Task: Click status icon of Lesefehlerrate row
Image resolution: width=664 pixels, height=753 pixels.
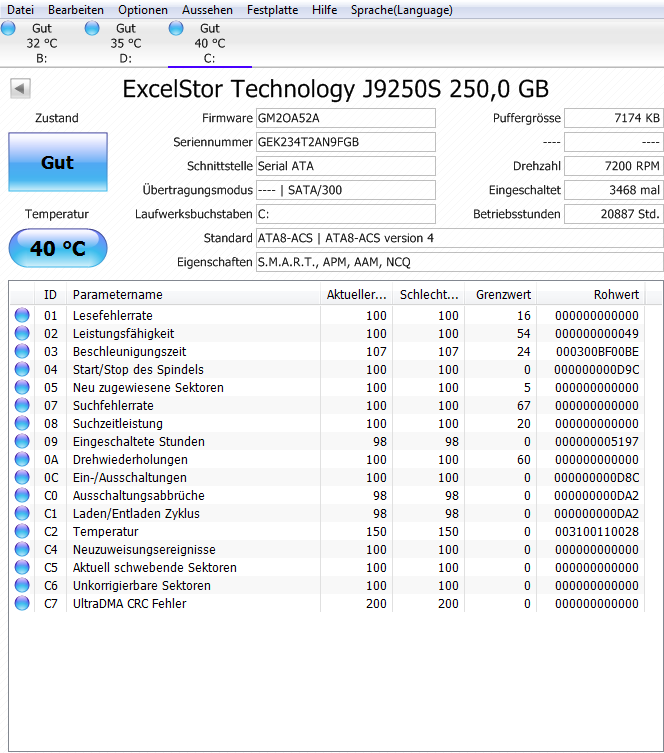Action: pos(22,315)
